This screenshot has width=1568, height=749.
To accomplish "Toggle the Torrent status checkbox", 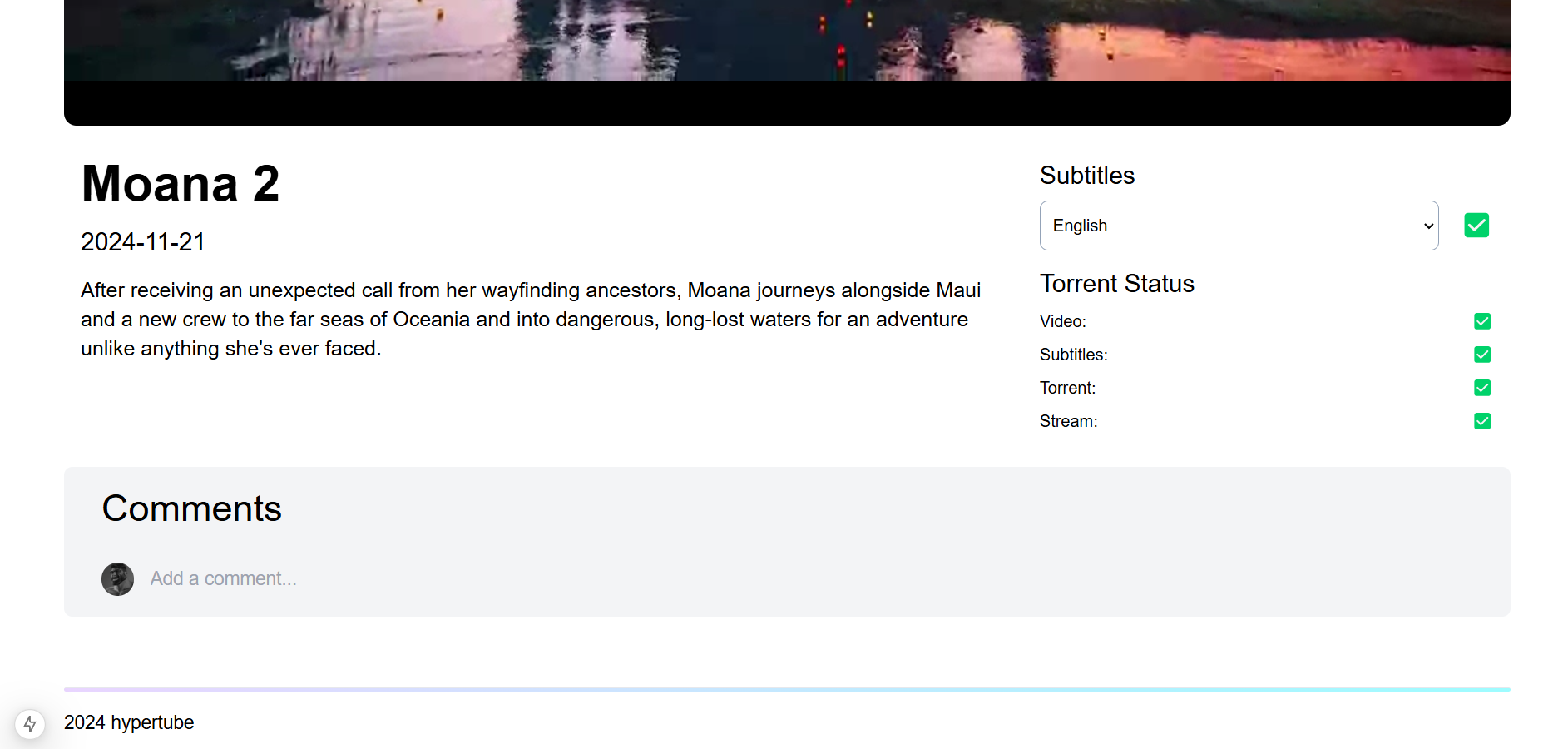I will (x=1482, y=388).
